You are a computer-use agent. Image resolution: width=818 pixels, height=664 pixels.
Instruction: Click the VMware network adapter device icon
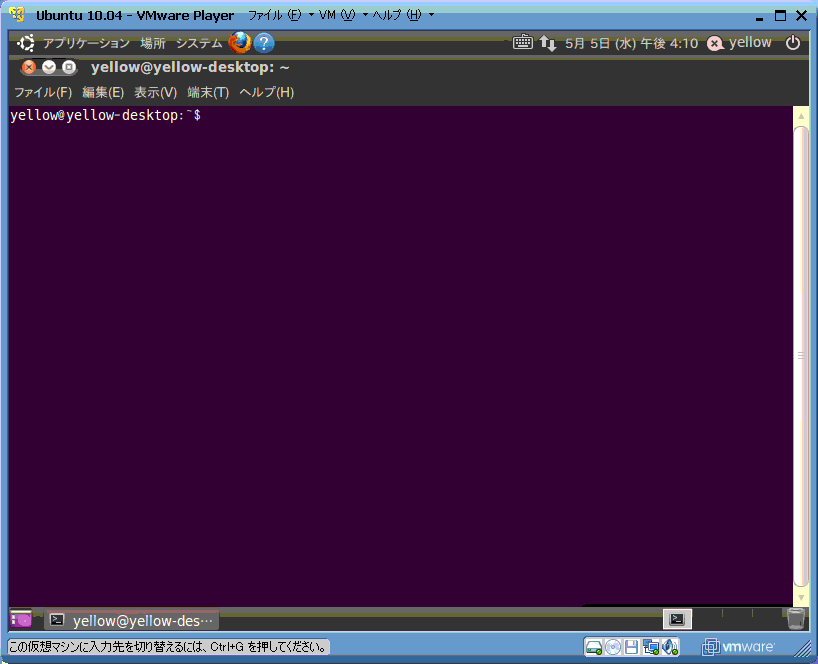(x=651, y=647)
